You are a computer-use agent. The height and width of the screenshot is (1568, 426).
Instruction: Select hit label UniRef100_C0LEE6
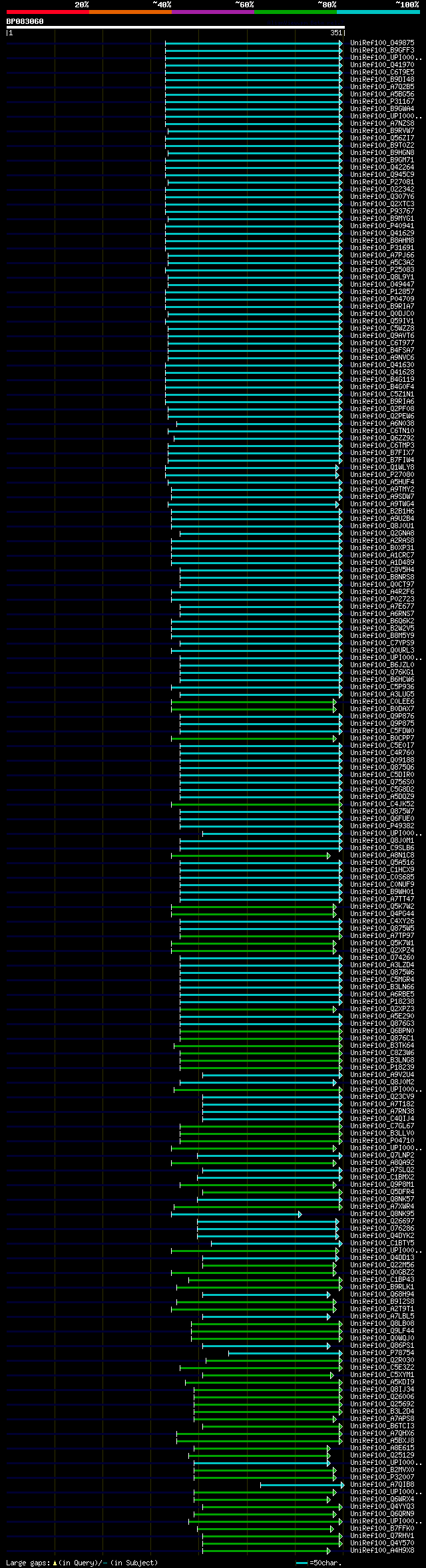click(x=382, y=701)
